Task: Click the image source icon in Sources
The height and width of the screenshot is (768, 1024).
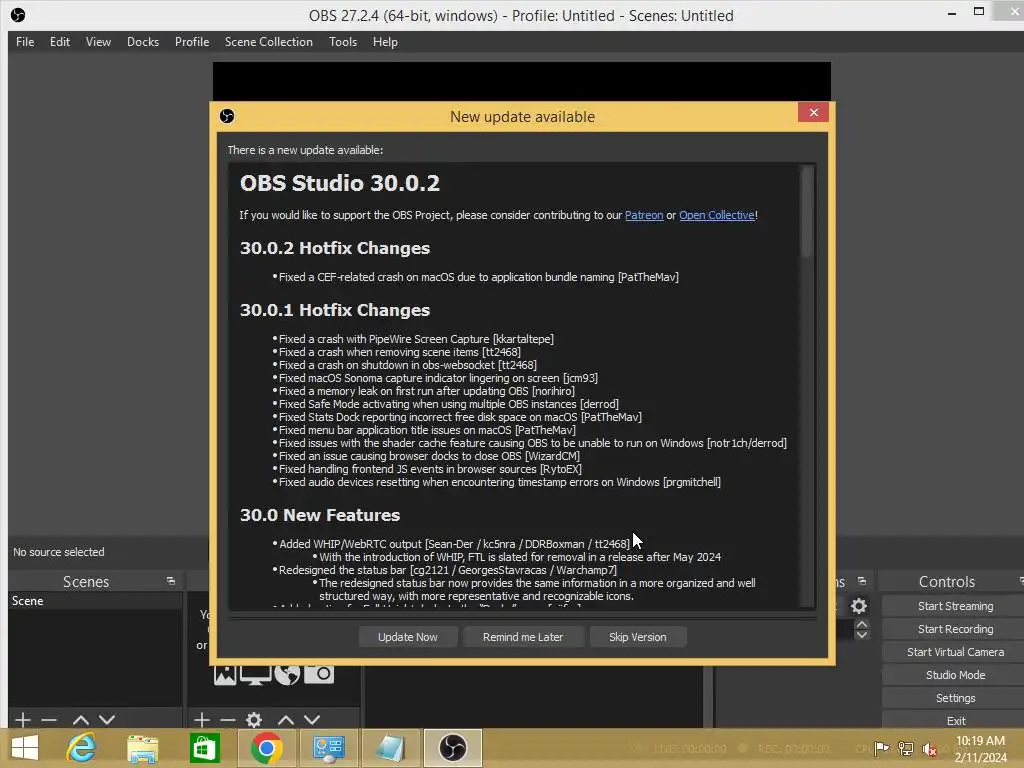Action: (225, 675)
